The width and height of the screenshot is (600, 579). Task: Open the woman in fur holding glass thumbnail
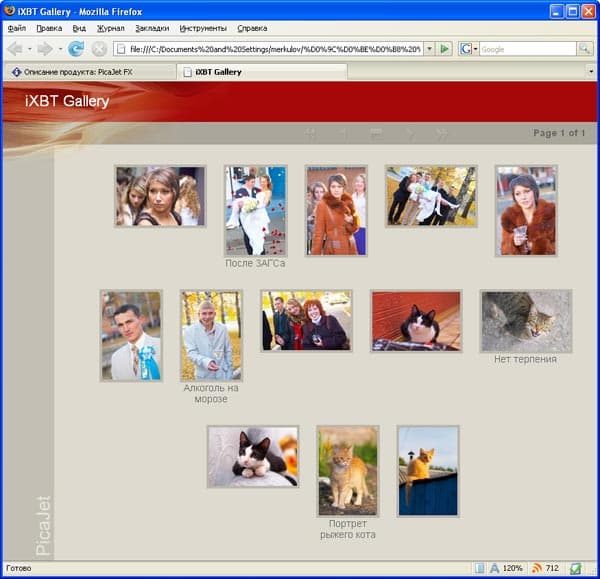click(x=526, y=210)
